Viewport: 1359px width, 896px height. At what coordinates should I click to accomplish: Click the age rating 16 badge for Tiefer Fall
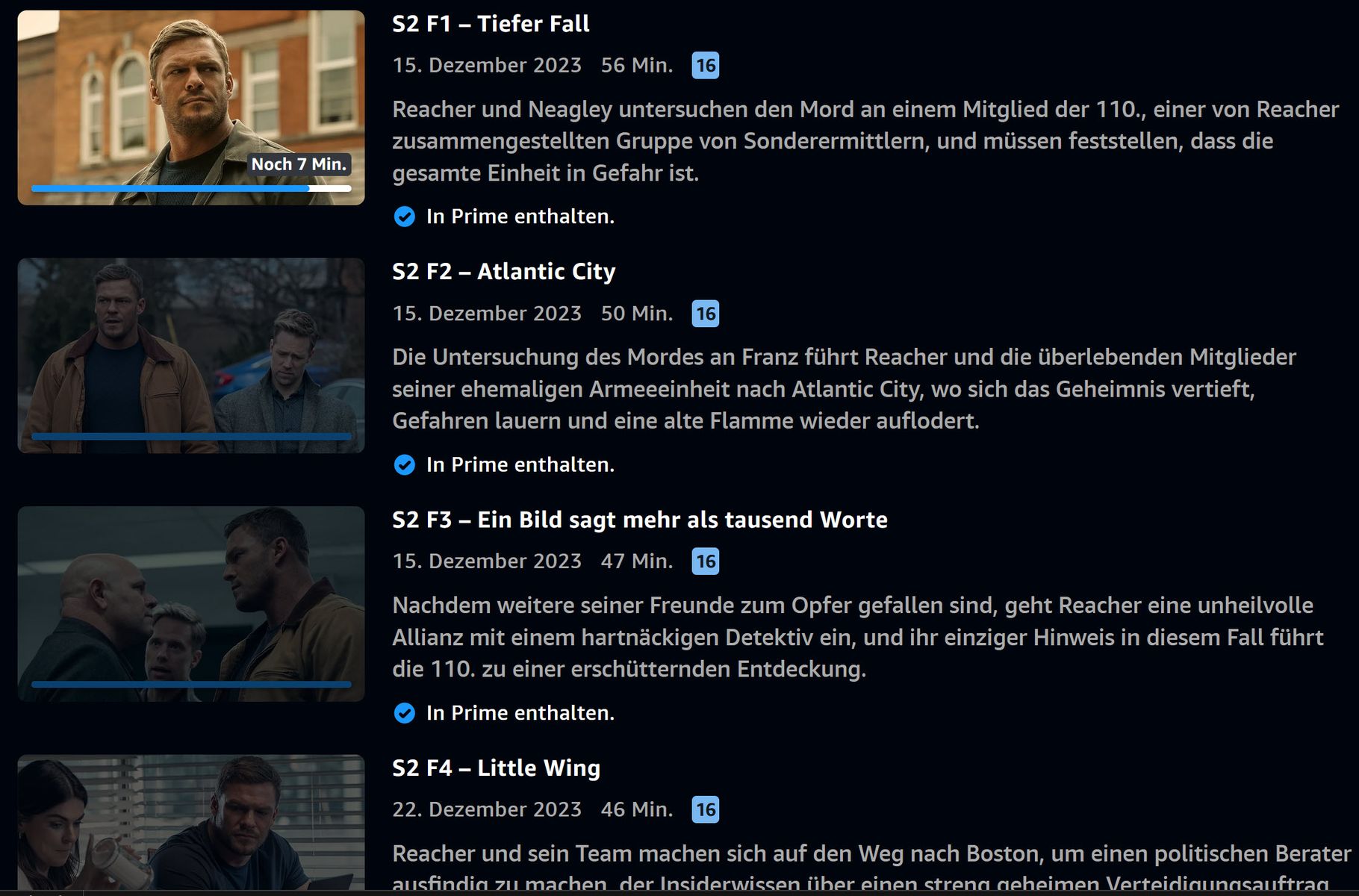click(705, 66)
